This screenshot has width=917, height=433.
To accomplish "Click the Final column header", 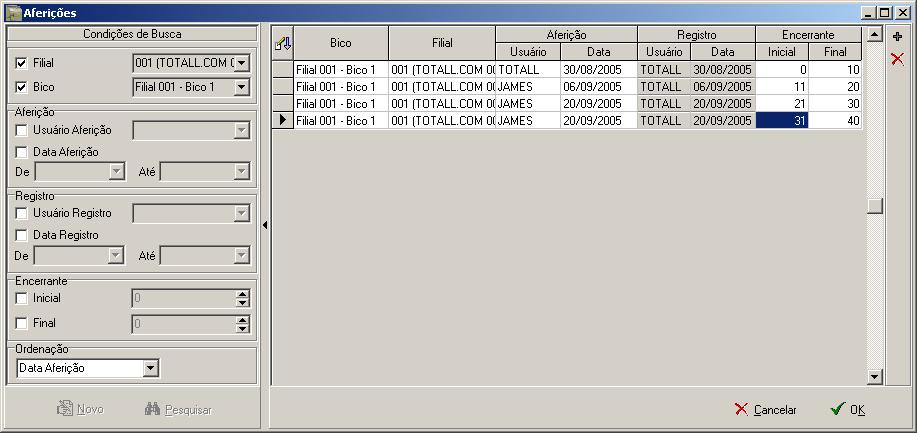I will (x=835, y=52).
